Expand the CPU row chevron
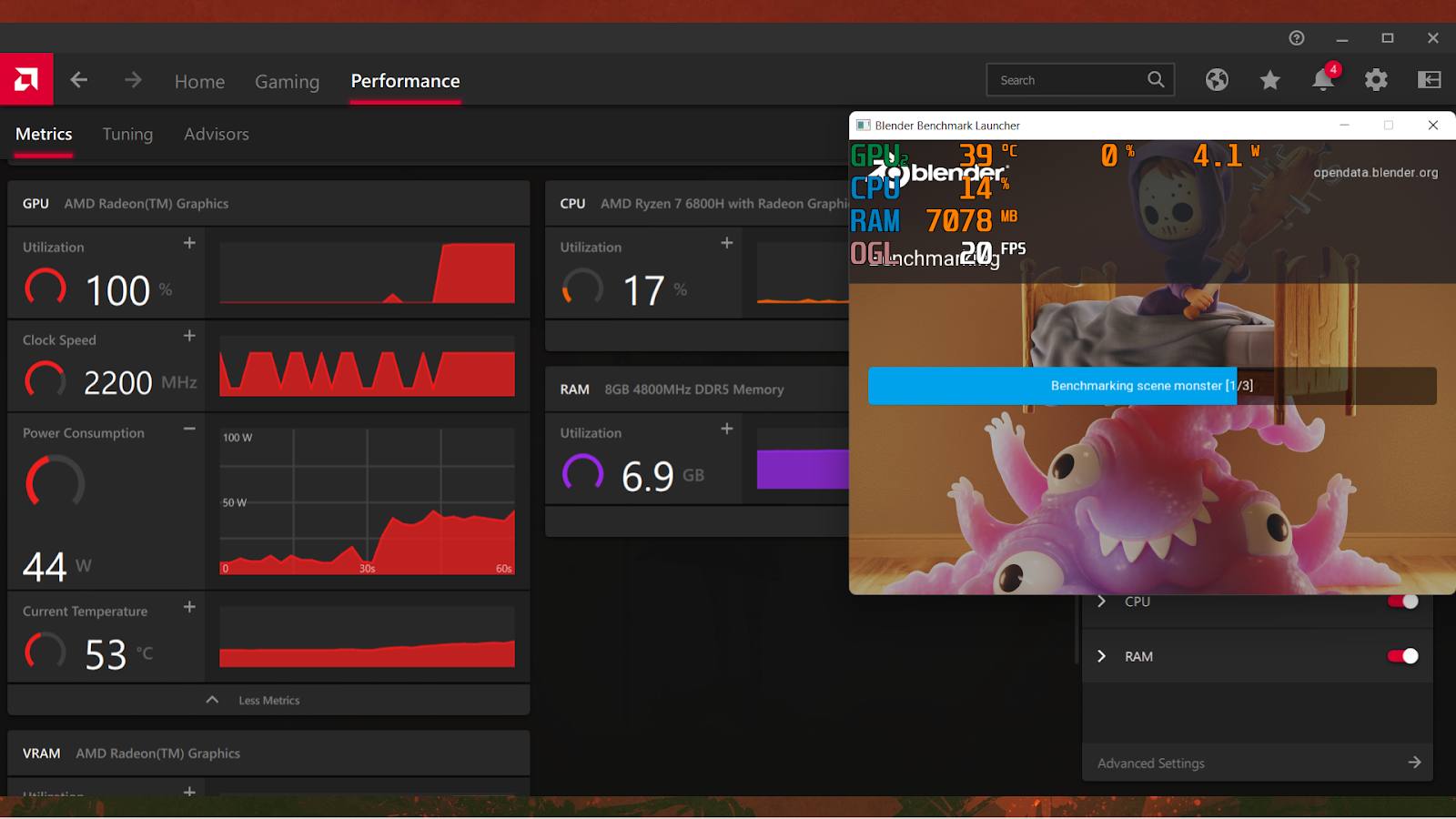Screen dimensions: 1456x819 coord(1102,602)
